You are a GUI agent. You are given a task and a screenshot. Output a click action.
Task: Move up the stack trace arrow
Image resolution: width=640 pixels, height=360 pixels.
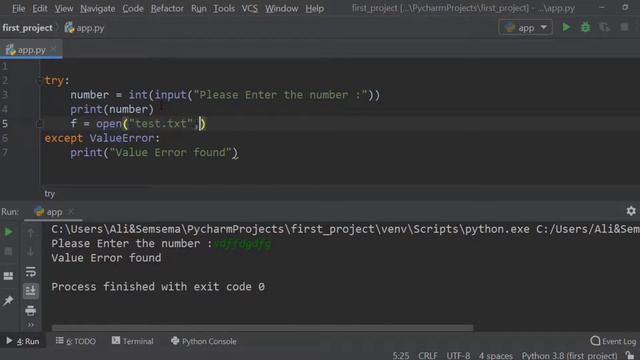pyautogui.click(x=31, y=233)
